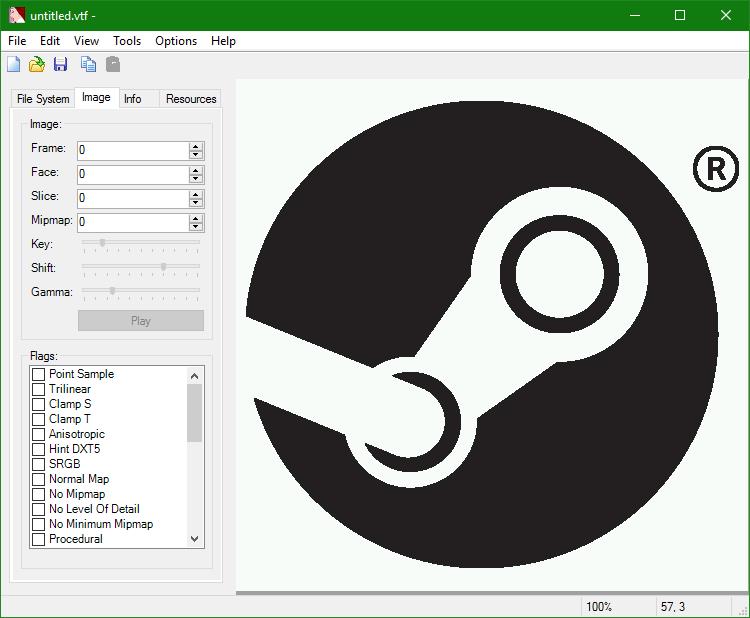Click the 57, 3 coordinates in status bar
This screenshot has height=618, width=750.
point(673,607)
